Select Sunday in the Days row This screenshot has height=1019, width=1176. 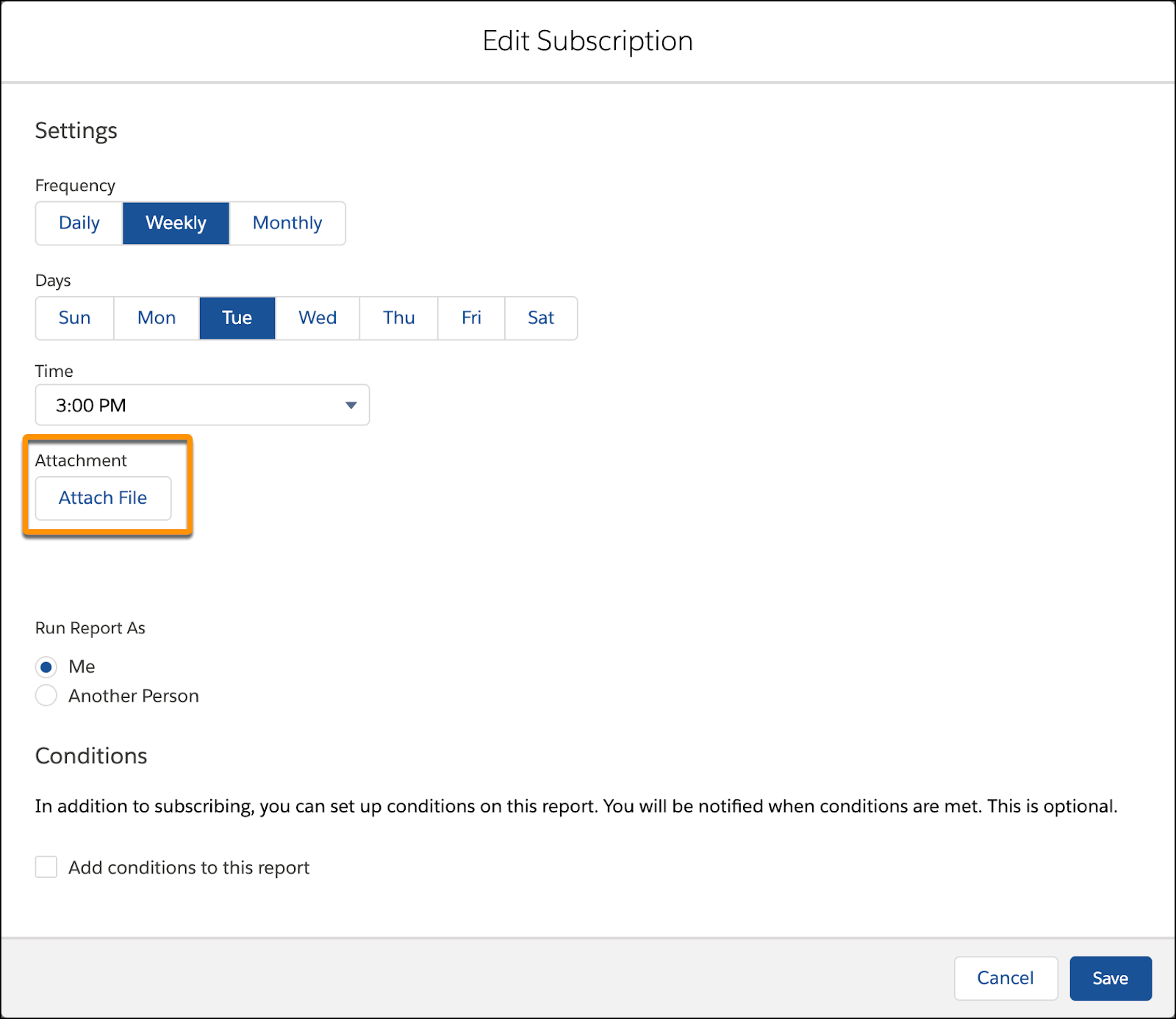pos(73,318)
